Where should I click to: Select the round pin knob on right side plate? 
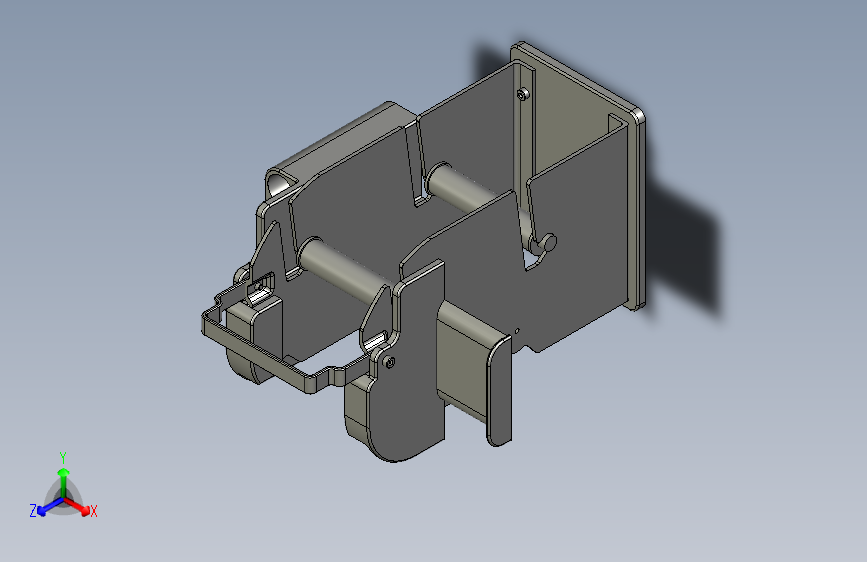[548, 242]
